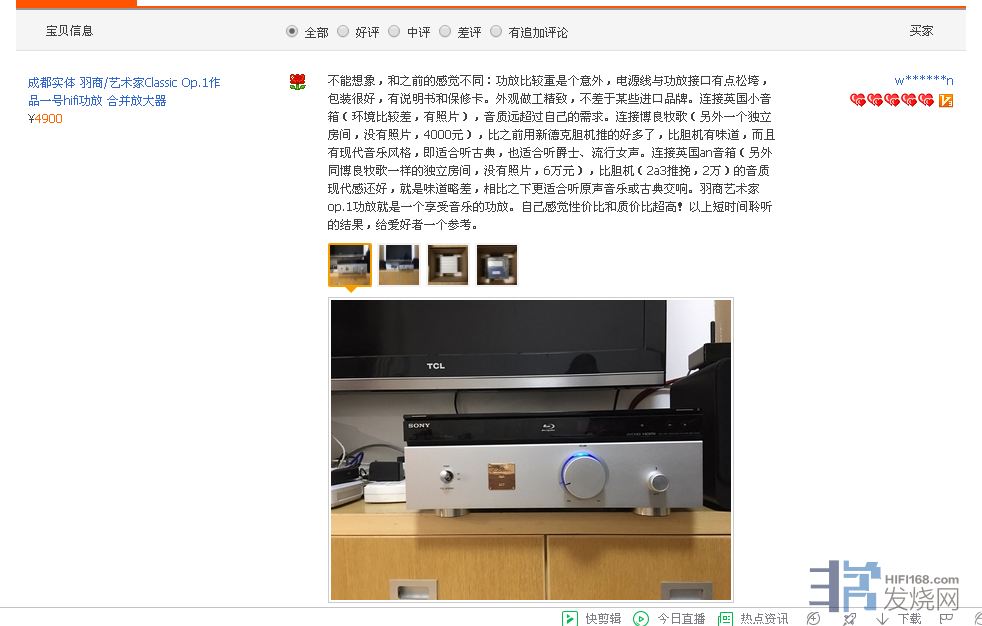This screenshot has width=982, height=626.
Task: Show the third packaging photo thumbnail
Action: [448, 265]
